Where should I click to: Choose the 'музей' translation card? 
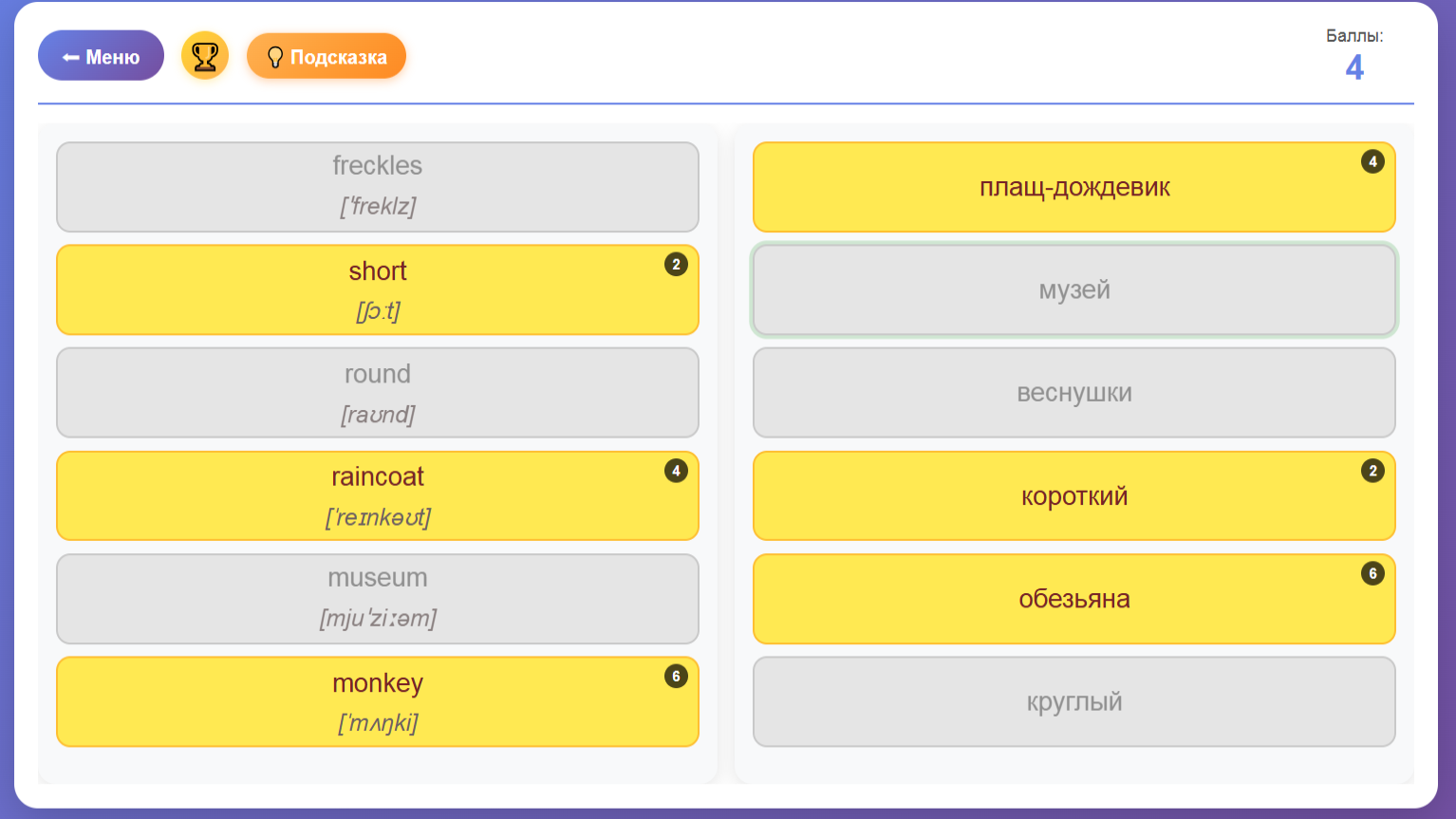(1073, 289)
